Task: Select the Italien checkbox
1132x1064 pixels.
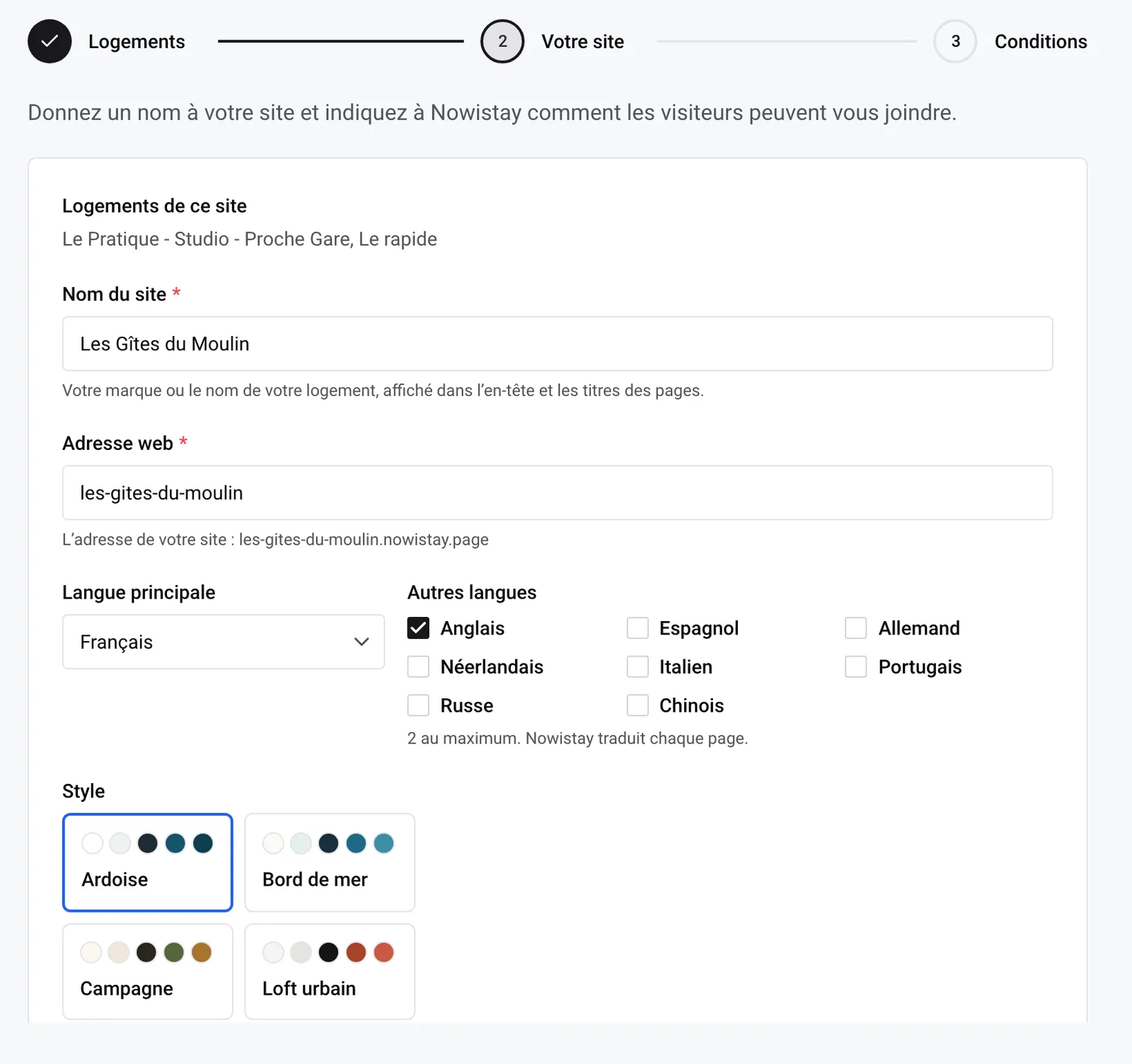Action: pos(637,666)
